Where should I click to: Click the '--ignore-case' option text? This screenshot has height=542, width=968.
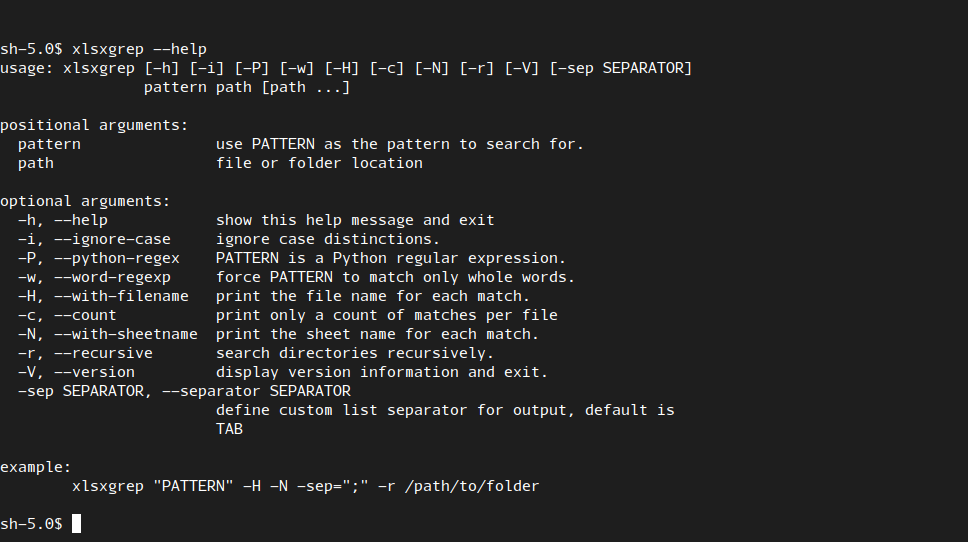(x=112, y=239)
